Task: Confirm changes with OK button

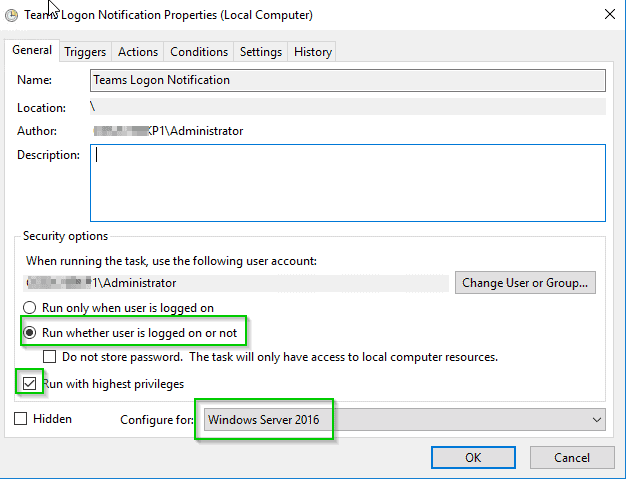Action: 473,457
